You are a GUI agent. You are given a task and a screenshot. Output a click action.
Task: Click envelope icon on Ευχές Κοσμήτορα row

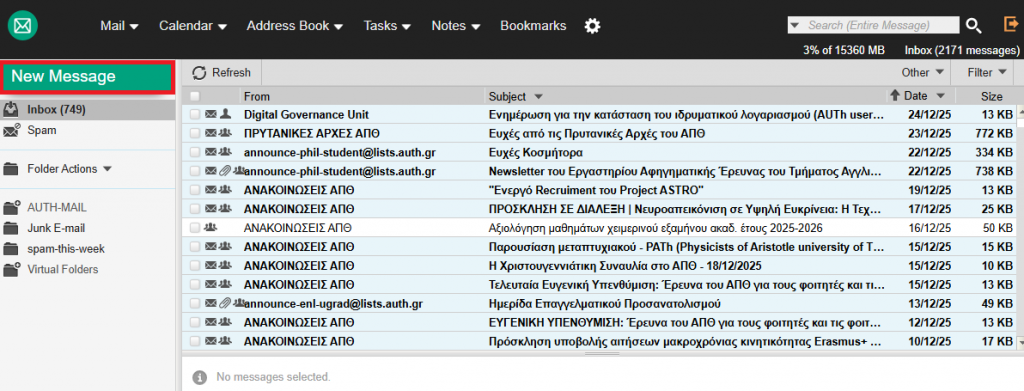point(211,152)
